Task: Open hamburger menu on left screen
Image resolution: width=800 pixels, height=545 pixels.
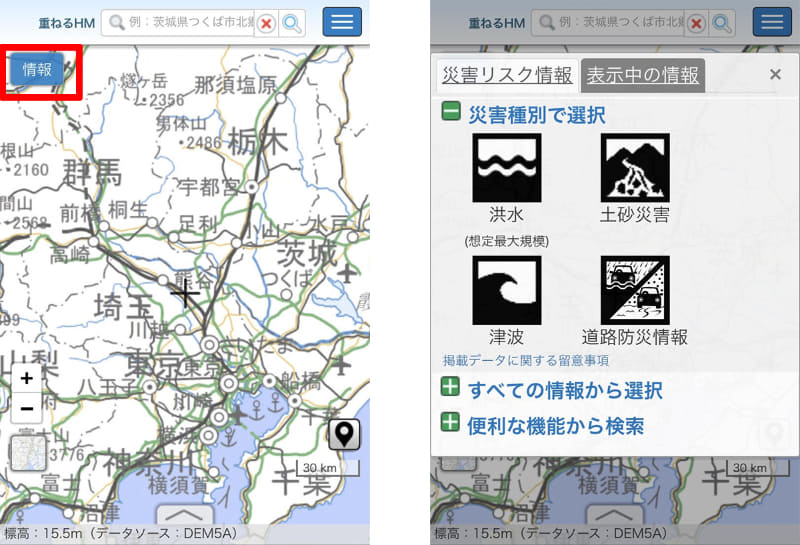Action: [x=342, y=21]
